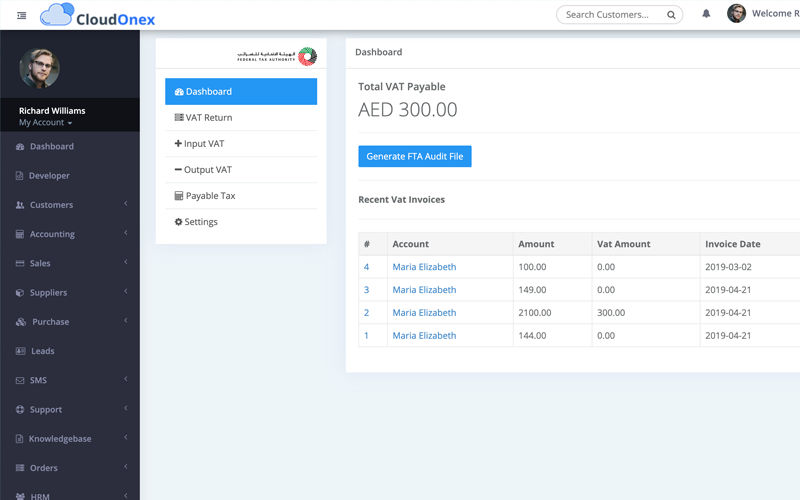Image resolution: width=800 pixels, height=500 pixels.
Task: Click Richard Williams profile photo in sidebar
Action: [39, 68]
